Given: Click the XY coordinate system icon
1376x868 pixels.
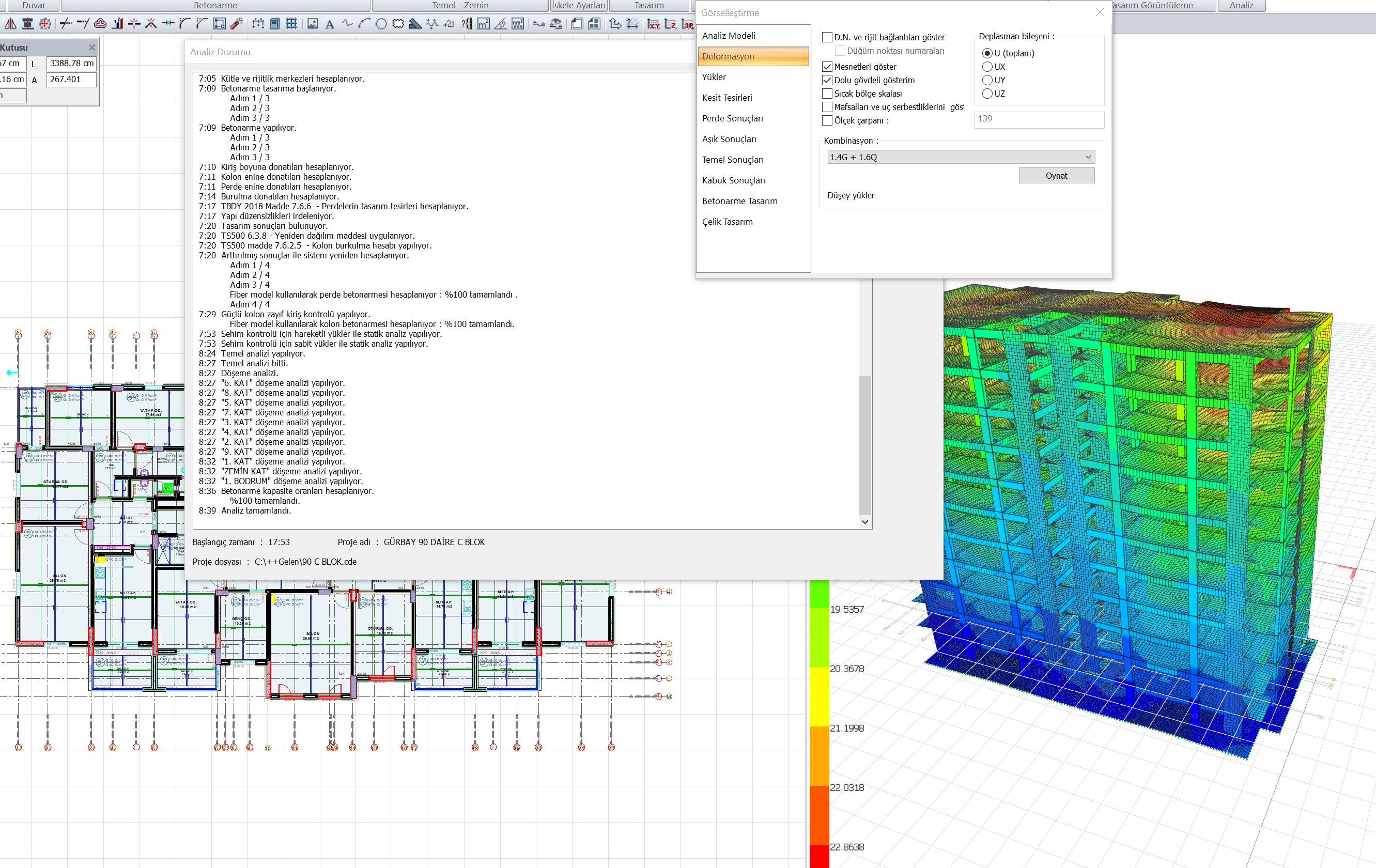Looking at the screenshot, I should [x=654, y=24].
